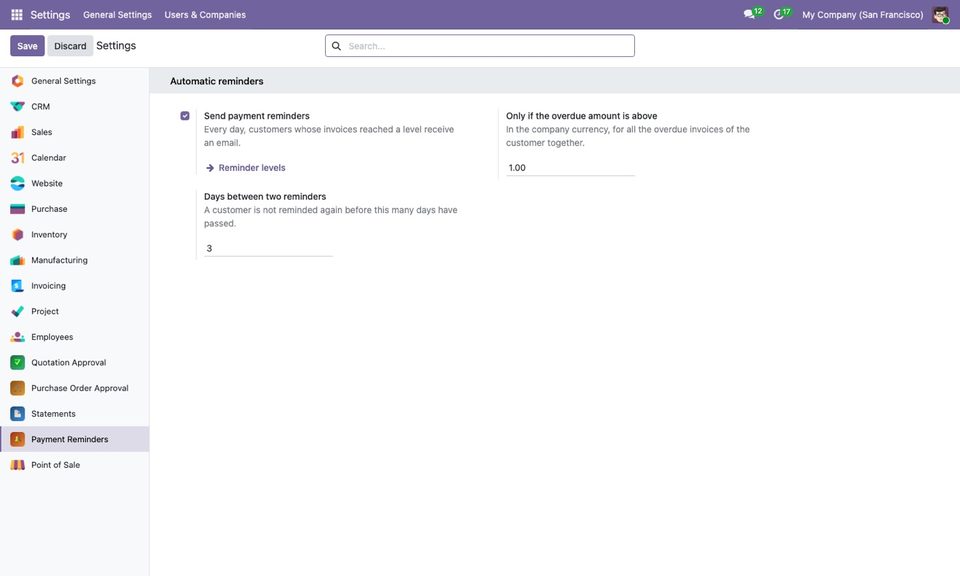Open the General Settings top menu
The width and height of the screenshot is (960, 576).
[x=118, y=15]
